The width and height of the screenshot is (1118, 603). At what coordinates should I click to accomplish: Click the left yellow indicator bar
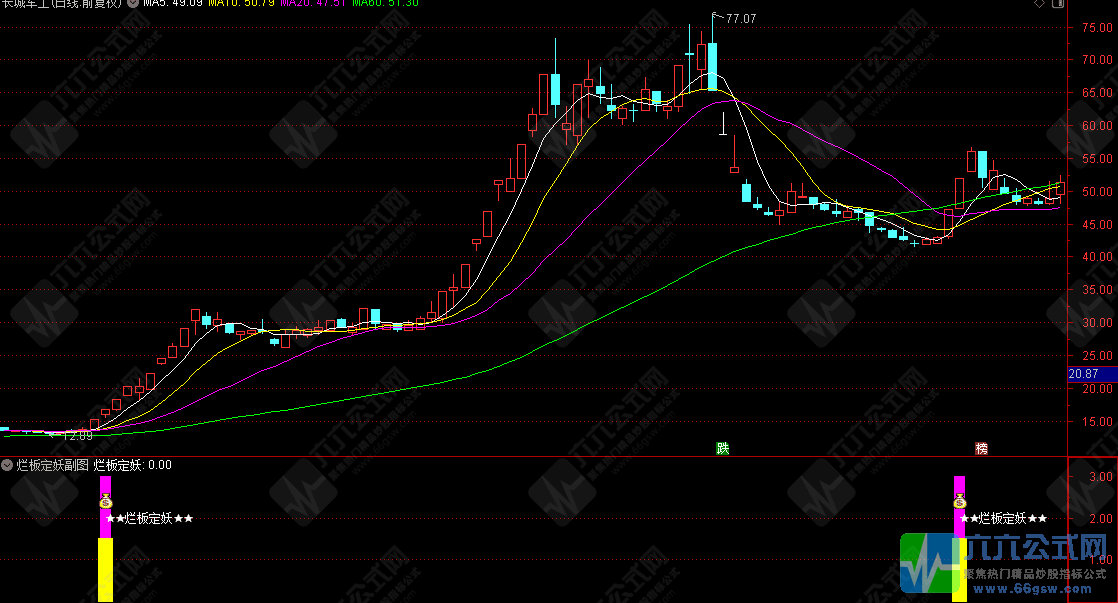click(x=105, y=570)
